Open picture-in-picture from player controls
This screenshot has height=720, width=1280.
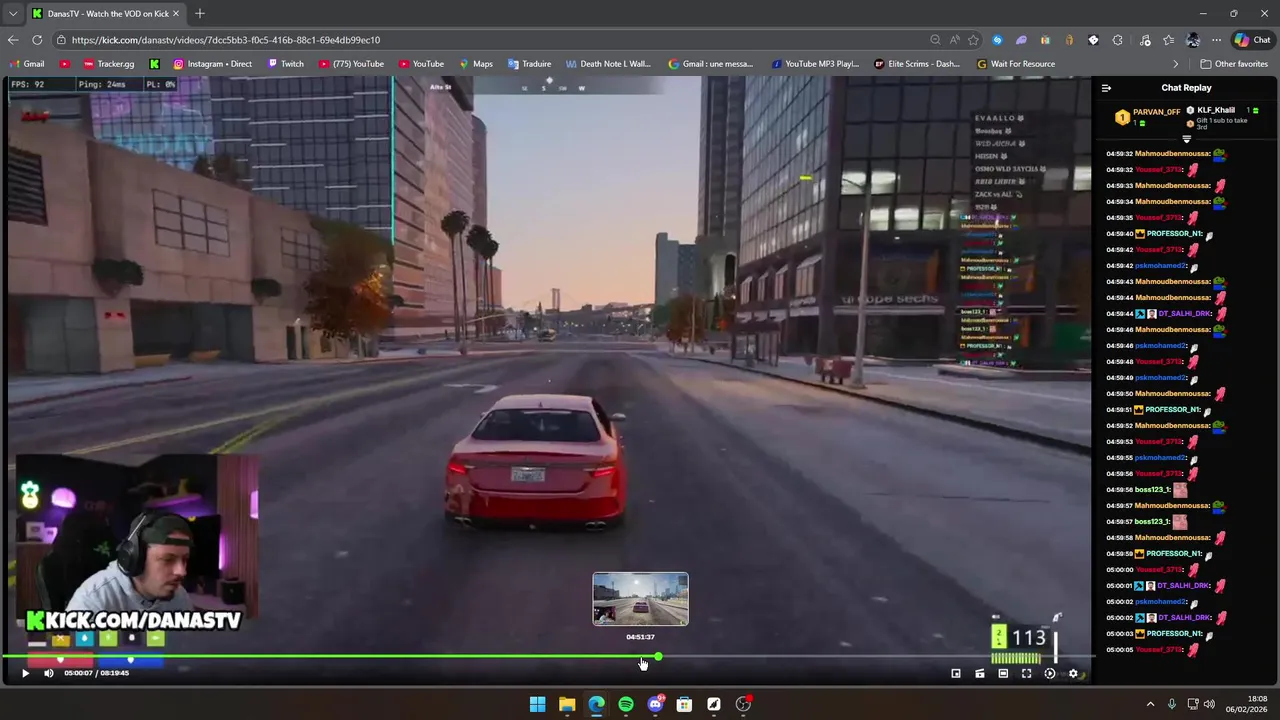[x=956, y=673]
